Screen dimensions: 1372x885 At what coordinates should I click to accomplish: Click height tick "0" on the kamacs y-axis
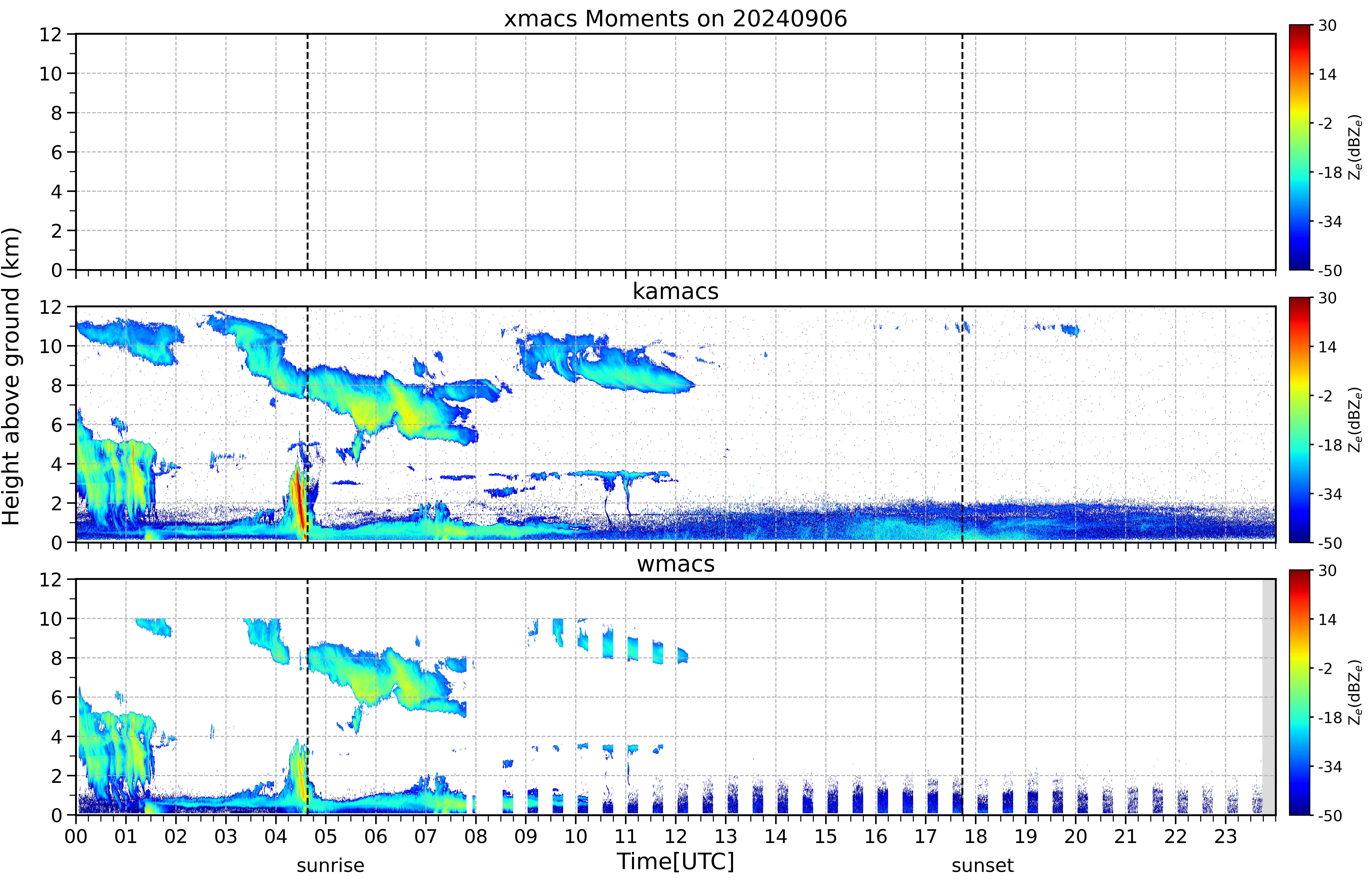click(x=56, y=542)
